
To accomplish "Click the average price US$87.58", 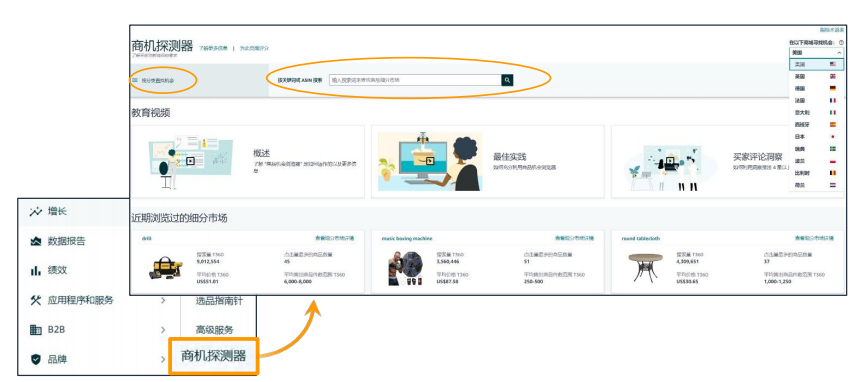I will (447, 281).
